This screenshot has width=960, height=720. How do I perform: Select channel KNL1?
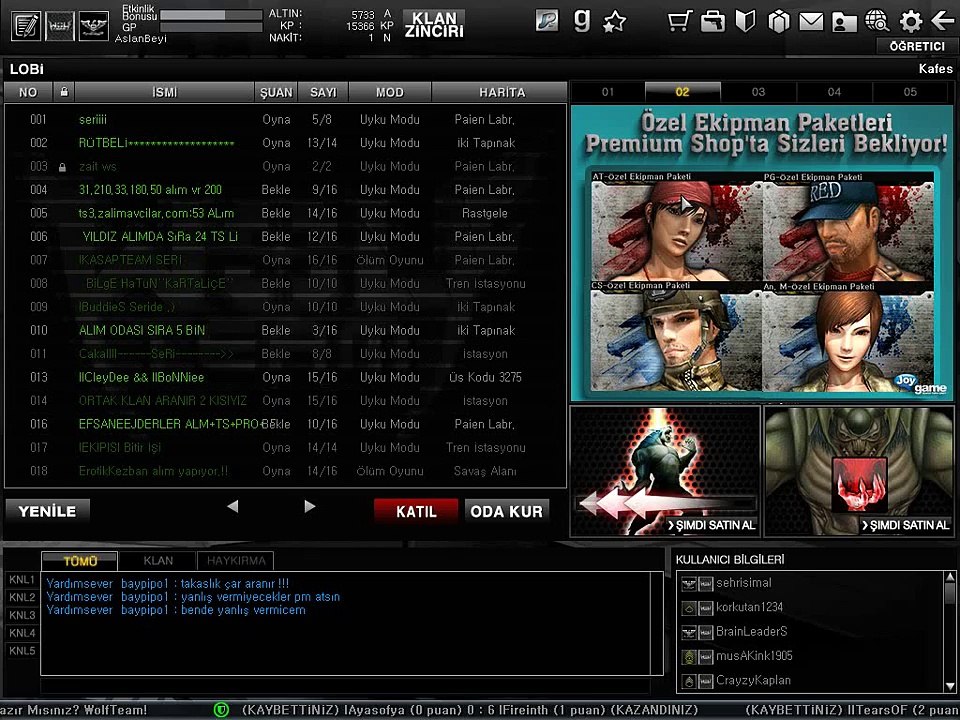(22, 580)
